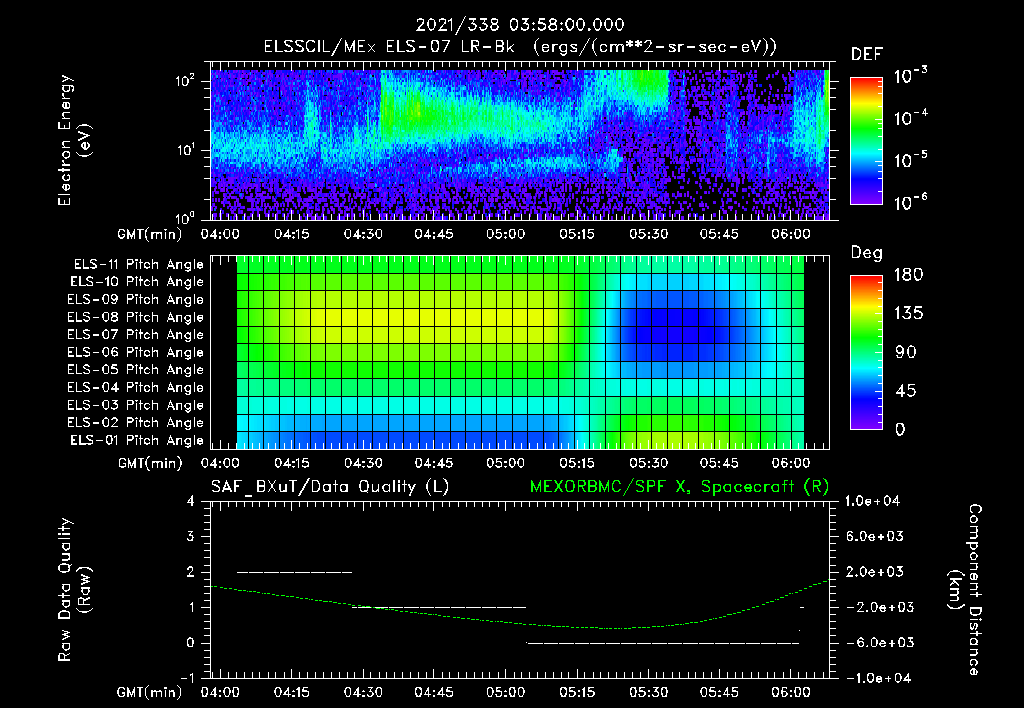The height and width of the screenshot is (708, 1024).
Task: Select the 'ELS-03 Pitch Angle' row label
Action: coord(136,406)
